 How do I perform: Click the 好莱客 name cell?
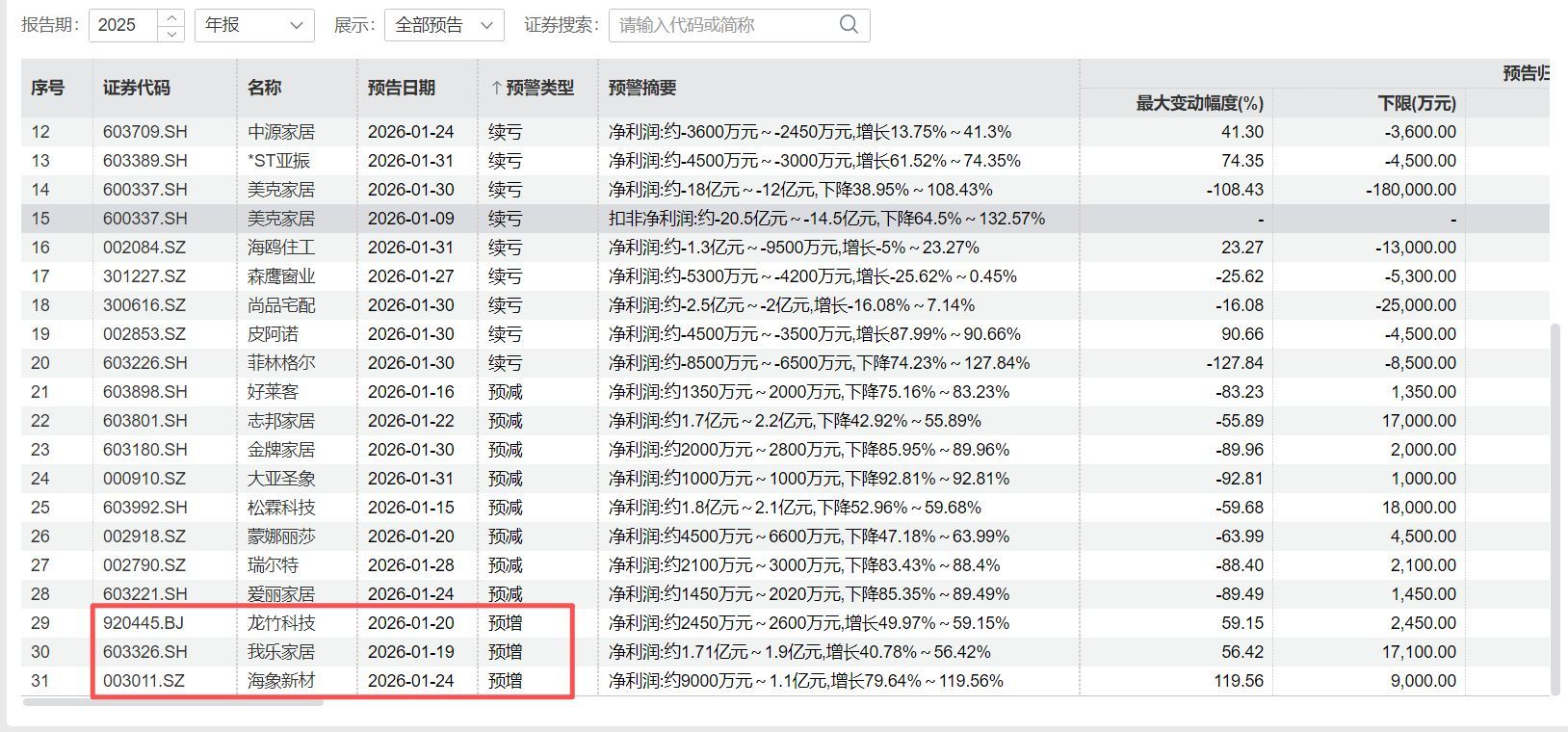click(x=273, y=392)
